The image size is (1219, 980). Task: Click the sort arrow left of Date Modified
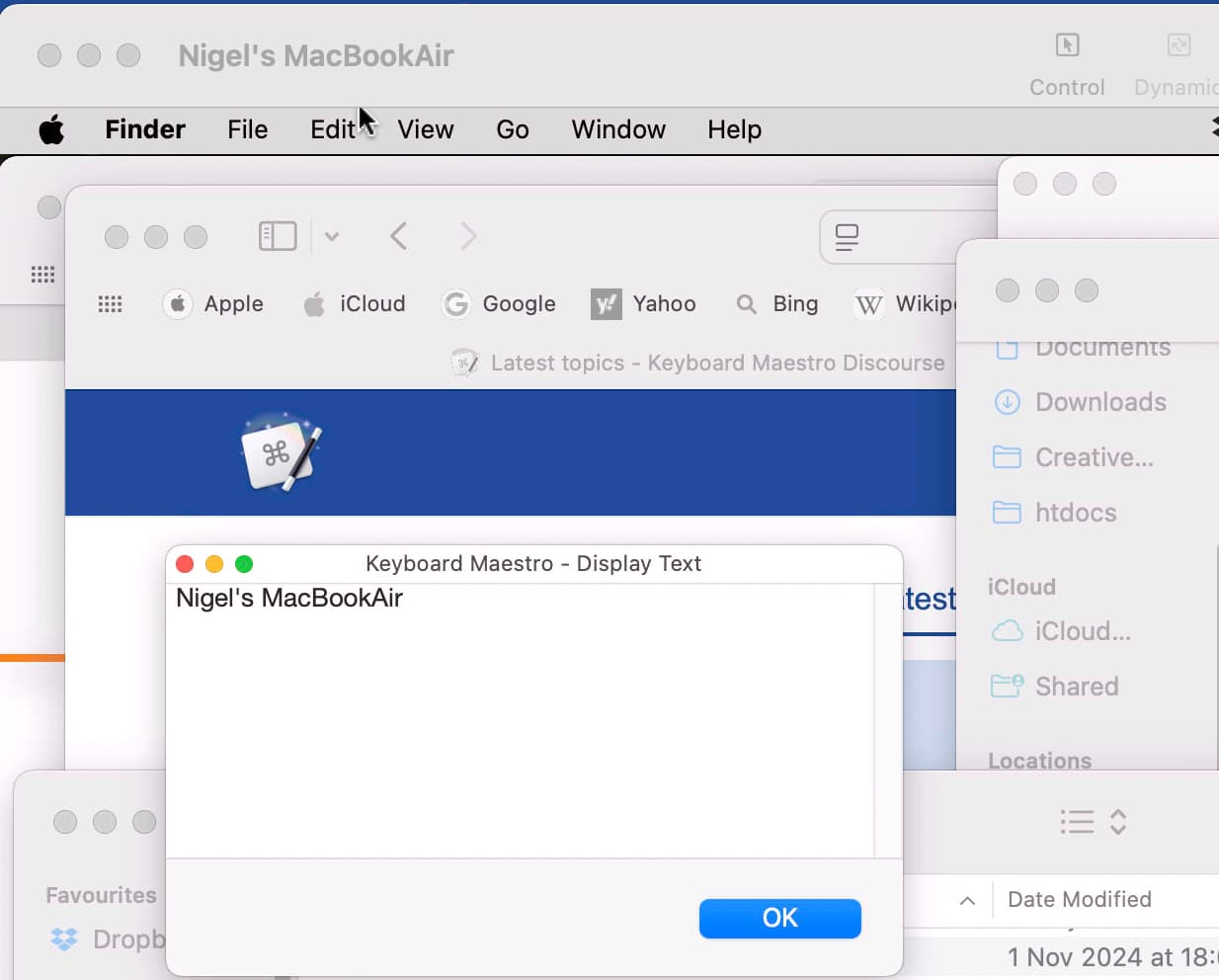coord(967,900)
